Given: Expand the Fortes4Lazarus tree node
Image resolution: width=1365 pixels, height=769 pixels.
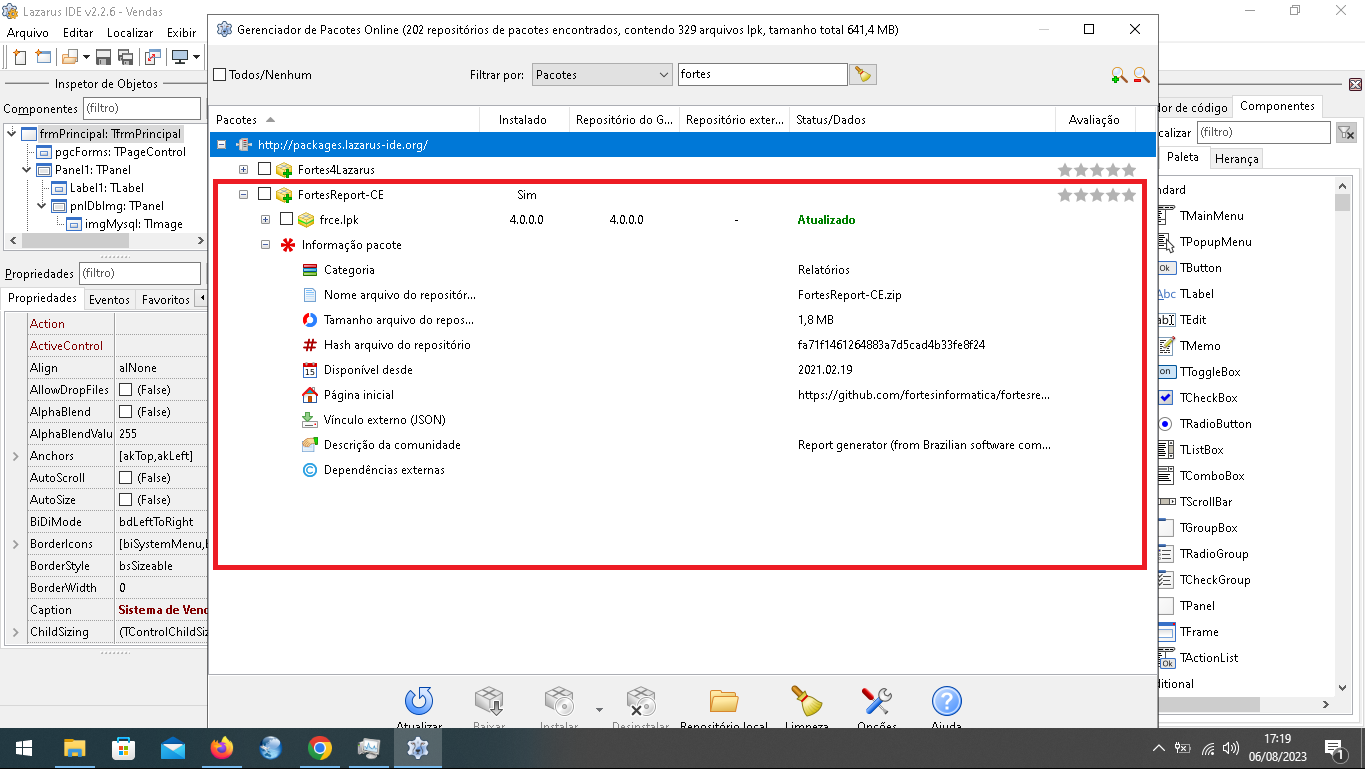Looking at the screenshot, I should click(x=243, y=170).
